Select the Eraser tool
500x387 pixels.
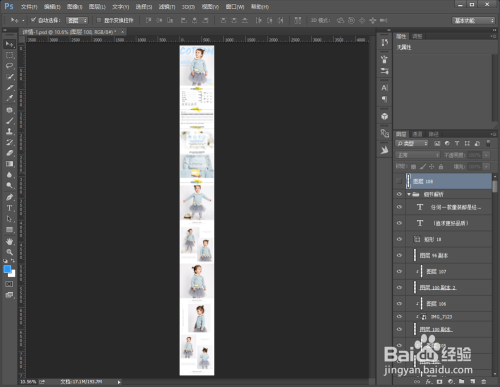(x=10, y=153)
